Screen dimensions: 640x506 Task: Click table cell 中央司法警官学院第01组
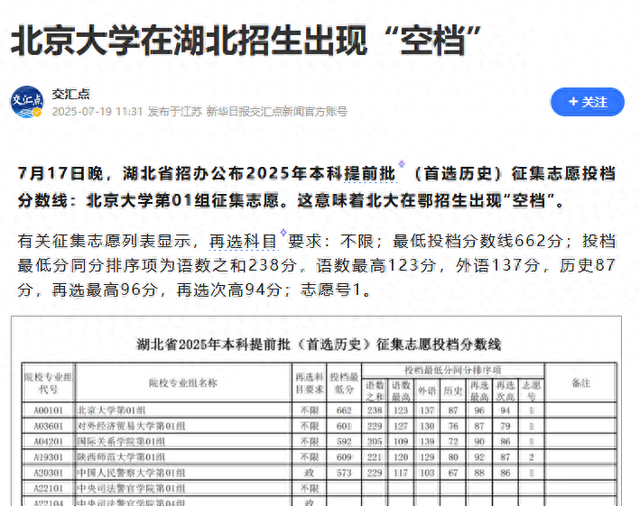point(183,488)
